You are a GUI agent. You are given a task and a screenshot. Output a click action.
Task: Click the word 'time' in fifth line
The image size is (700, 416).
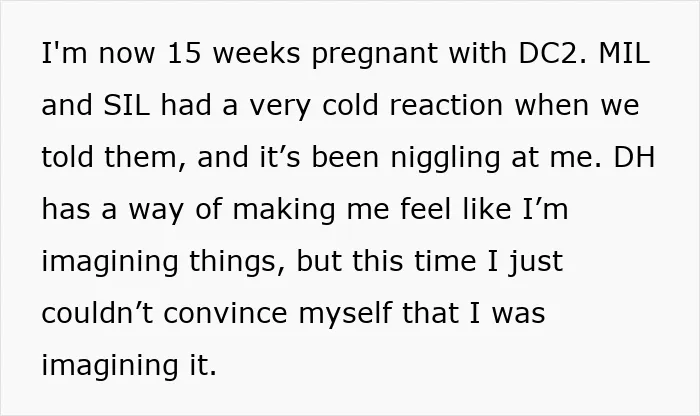(445, 261)
